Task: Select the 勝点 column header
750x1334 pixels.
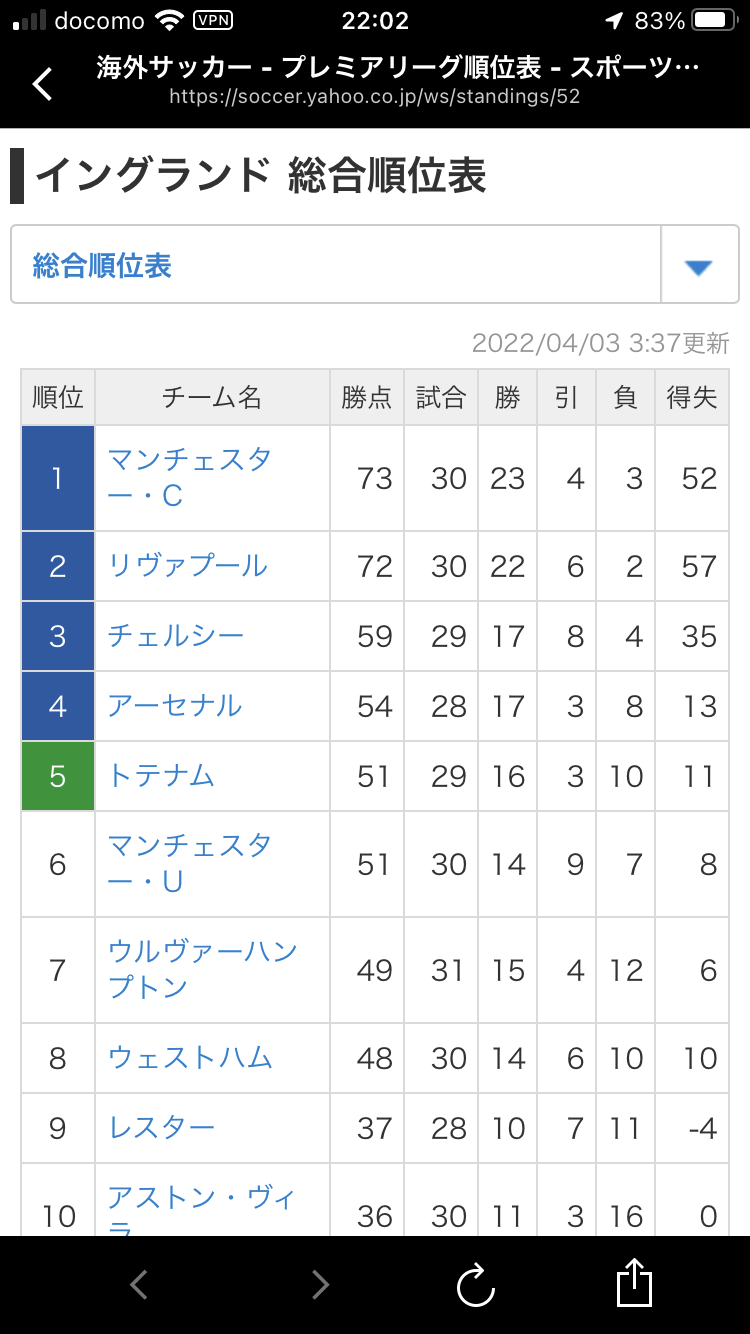Action: click(x=367, y=397)
